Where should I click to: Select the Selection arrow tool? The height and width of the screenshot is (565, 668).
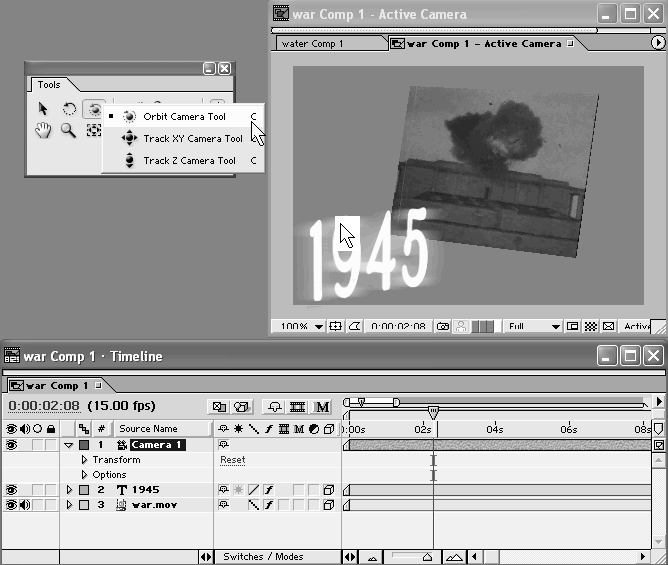click(43, 109)
